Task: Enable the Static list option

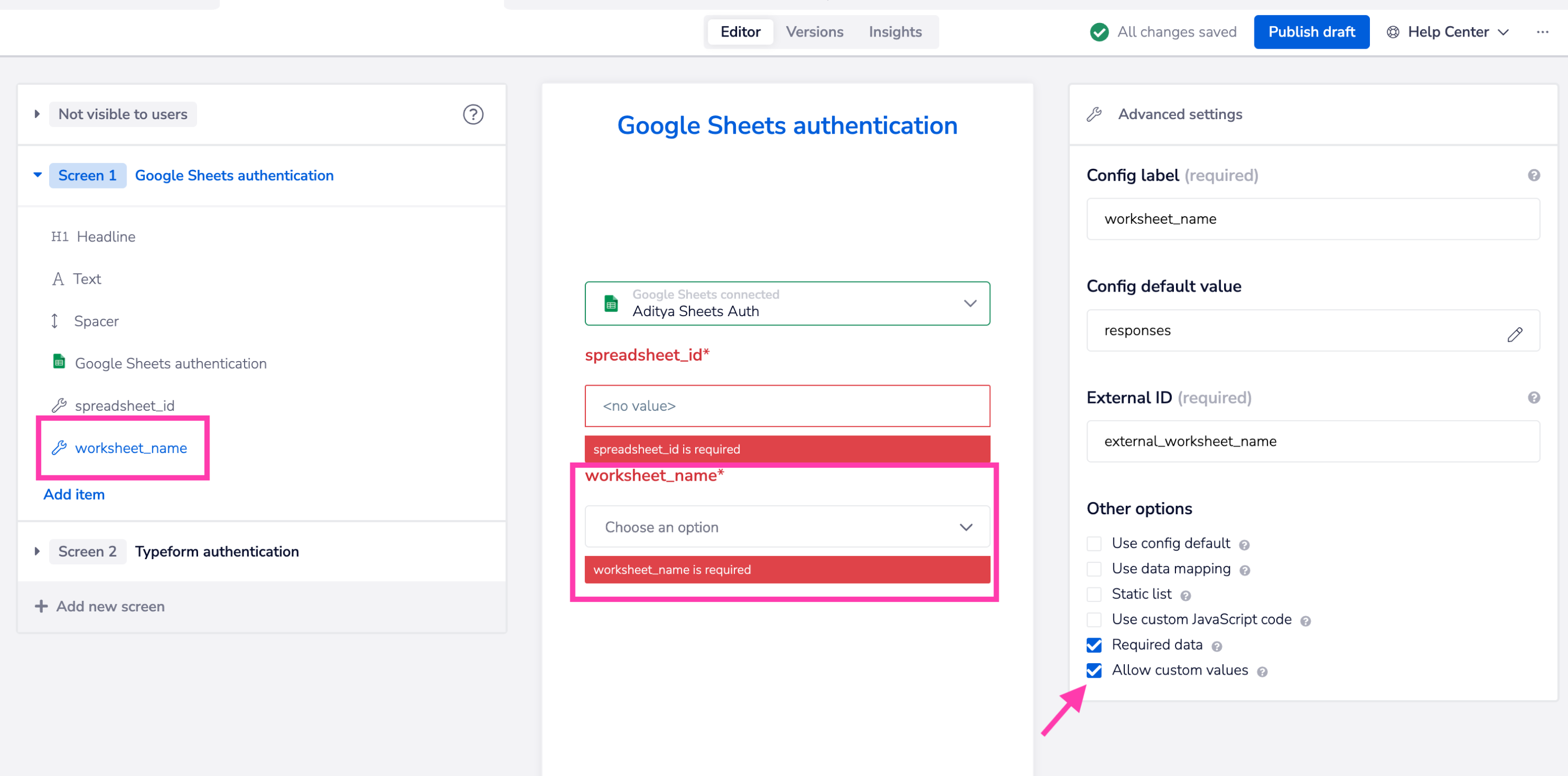Action: point(1094,594)
